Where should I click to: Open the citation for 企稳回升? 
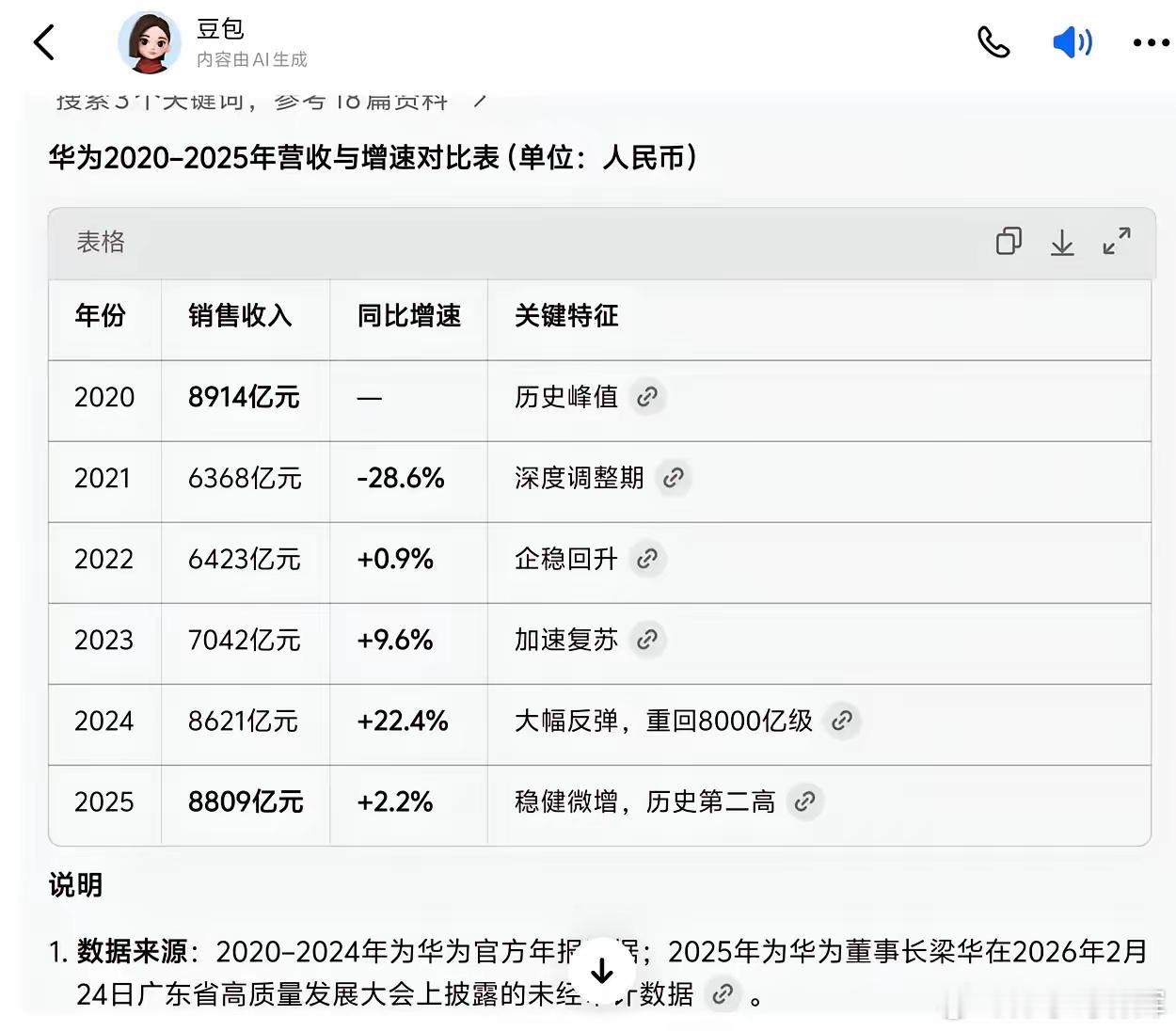(646, 559)
